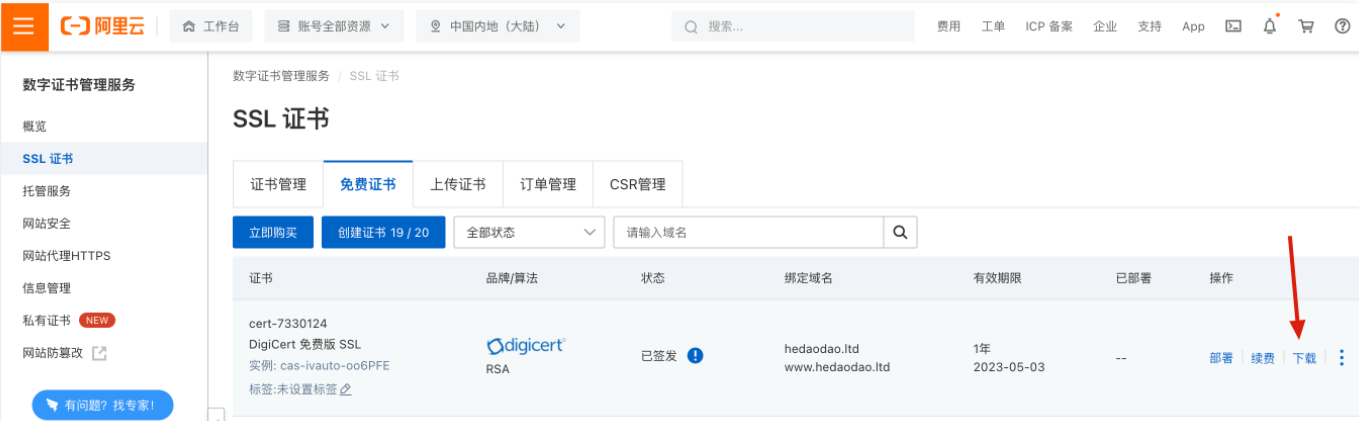1359x421 pixels.
Task: Open App in the top menu
Action: coord(1193,27)
